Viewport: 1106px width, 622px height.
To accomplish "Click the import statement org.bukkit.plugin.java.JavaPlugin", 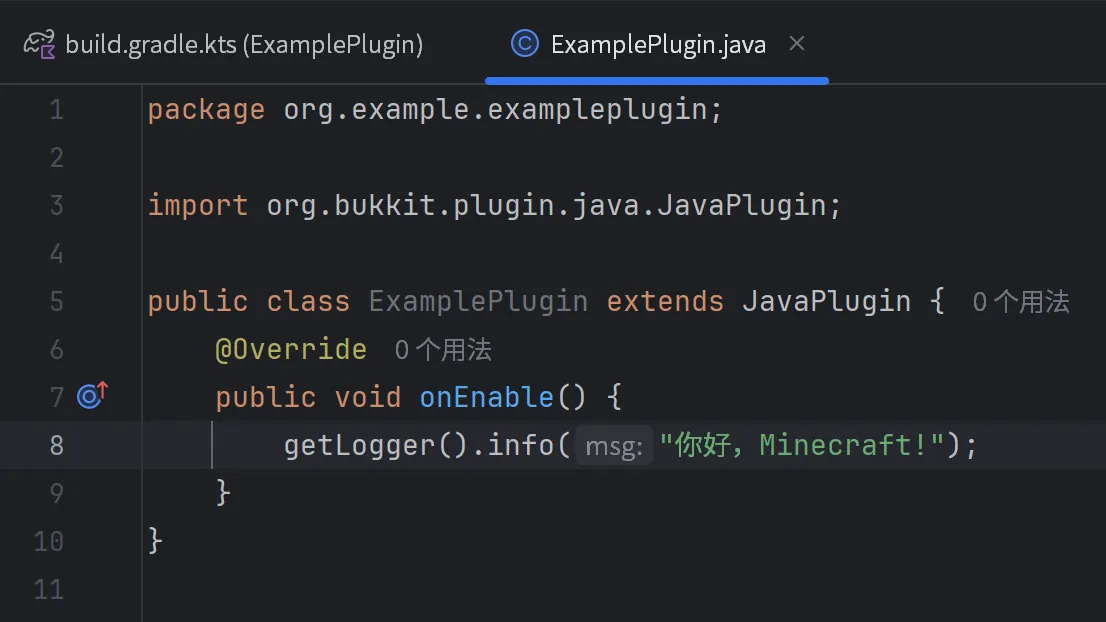I will (x=546, y=206).
